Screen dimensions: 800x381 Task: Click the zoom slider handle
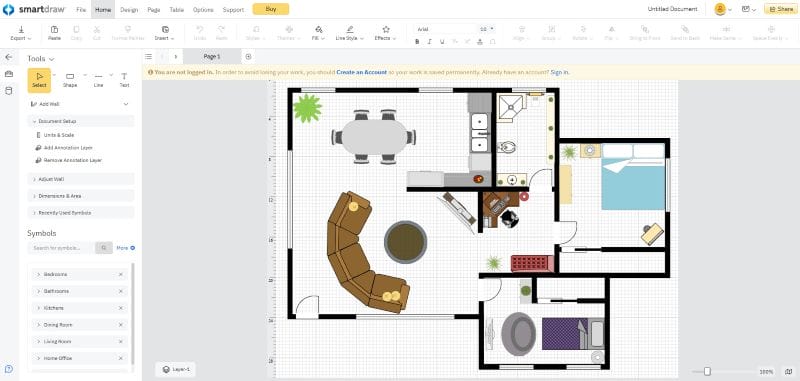(707, 372)
